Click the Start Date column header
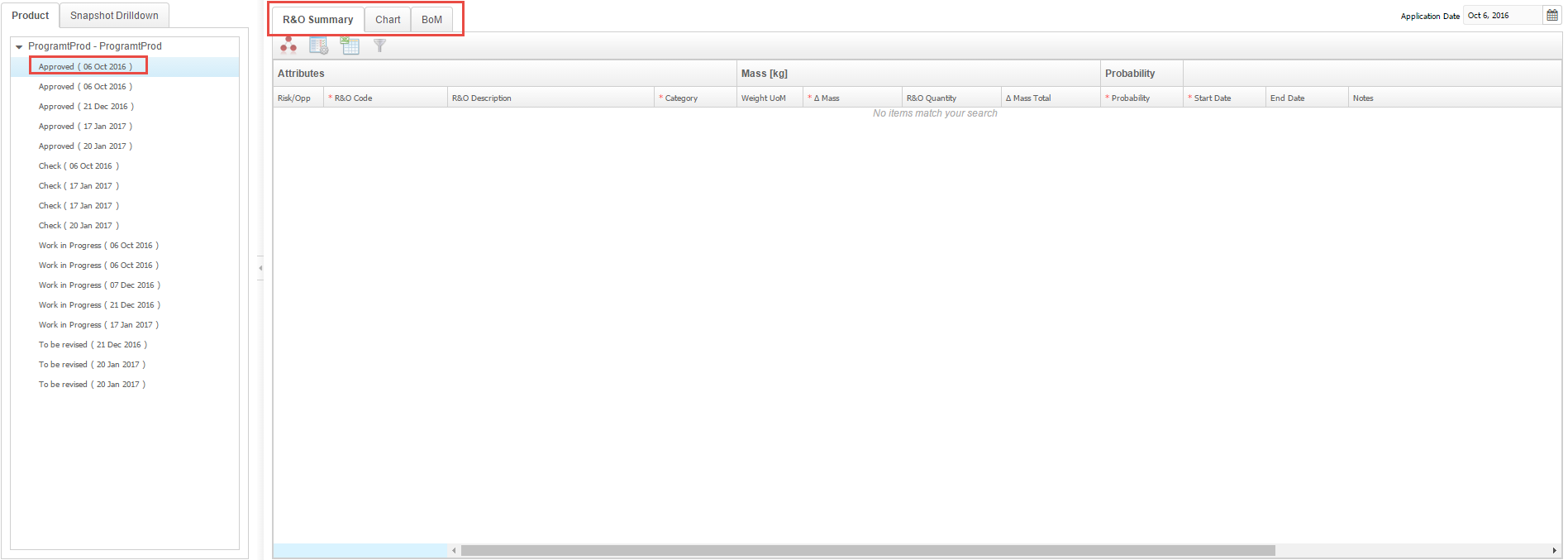Viewport: 1568px width, 560px height. tap(1224, 98)
